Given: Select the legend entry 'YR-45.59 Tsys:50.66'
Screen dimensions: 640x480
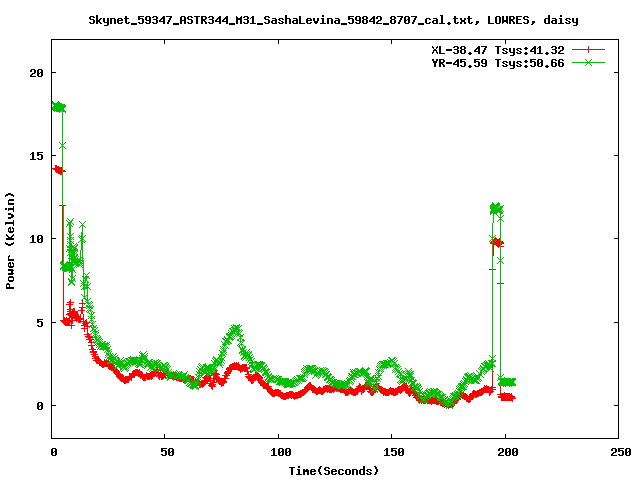Looking at the screenshot, I should [498, 63].
